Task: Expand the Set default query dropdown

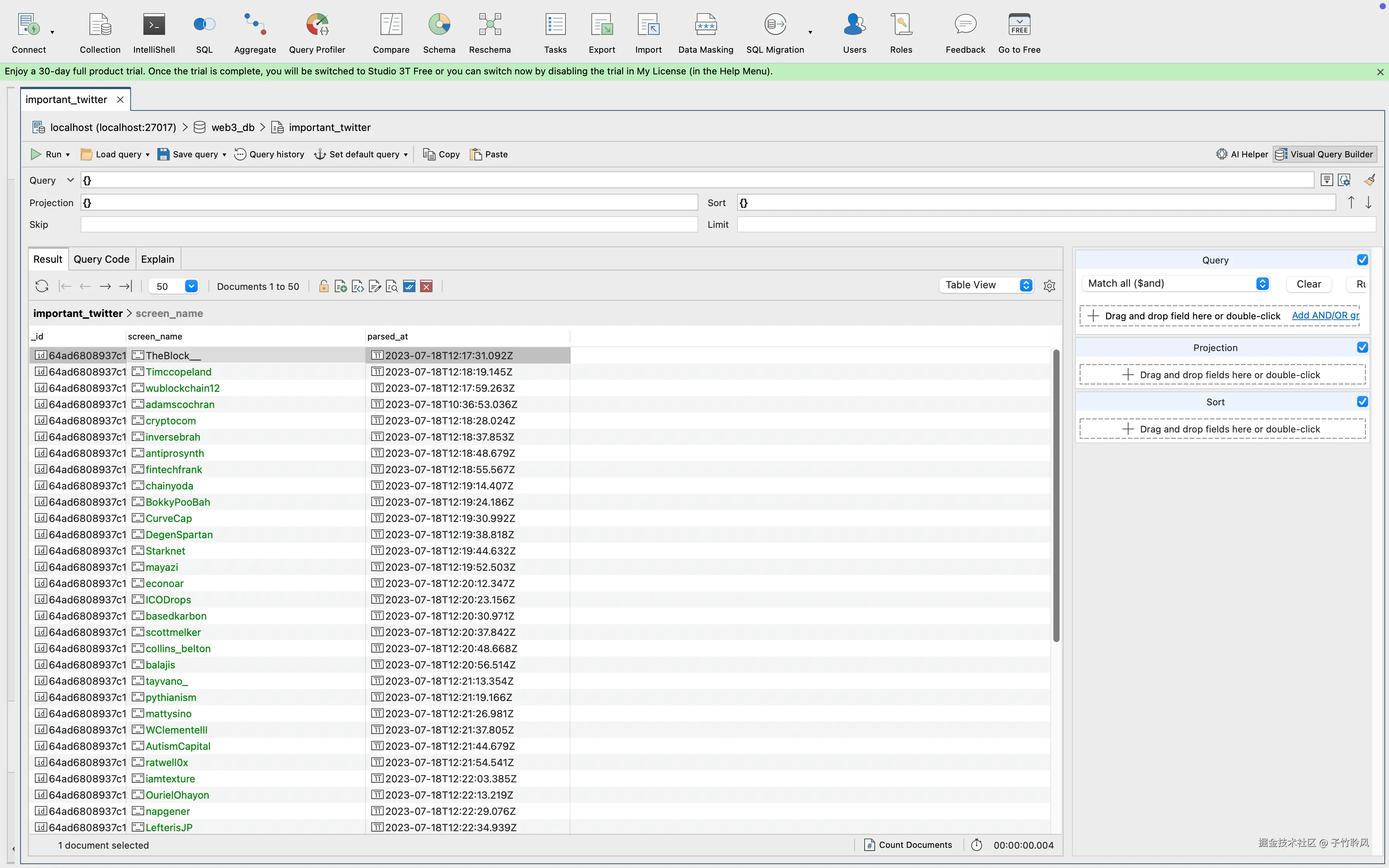Action: 406,155
